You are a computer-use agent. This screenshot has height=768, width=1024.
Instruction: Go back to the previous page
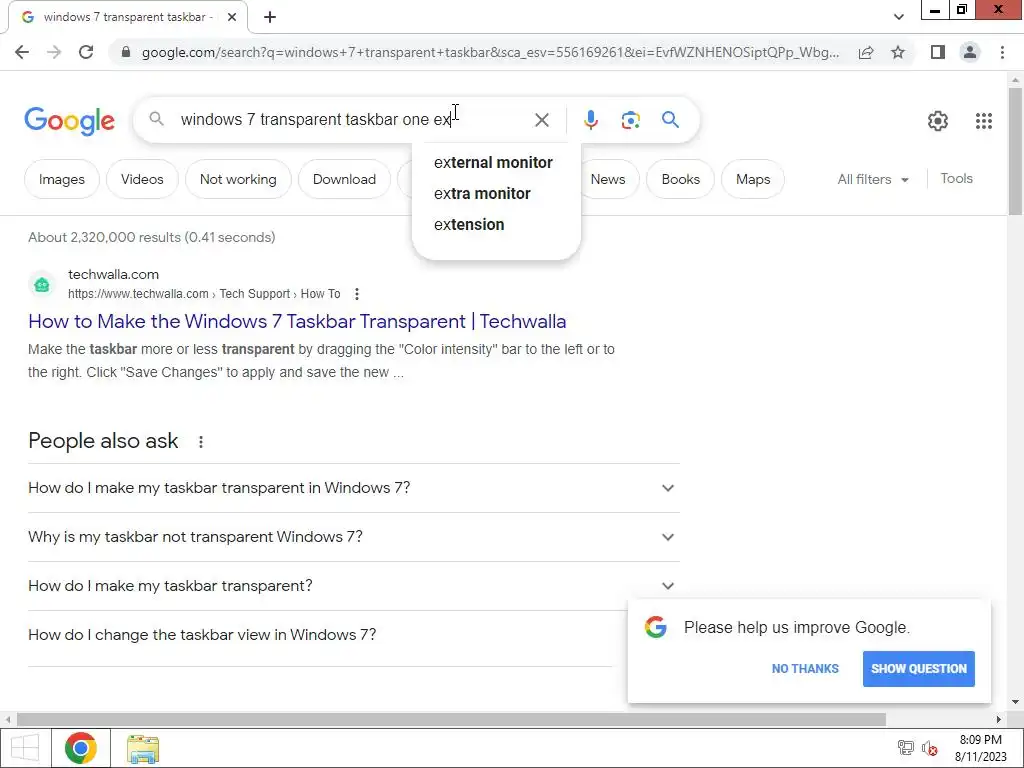click(22, 52)
